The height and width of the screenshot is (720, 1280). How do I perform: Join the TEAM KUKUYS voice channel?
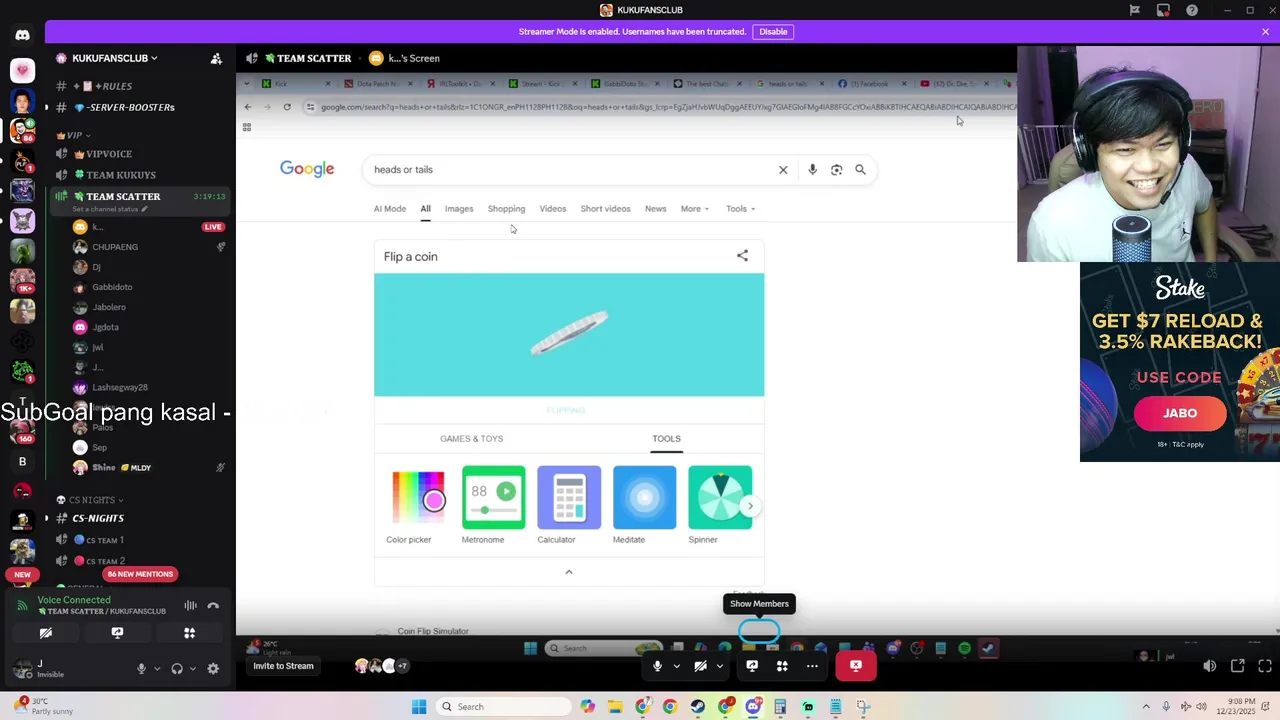140,175
